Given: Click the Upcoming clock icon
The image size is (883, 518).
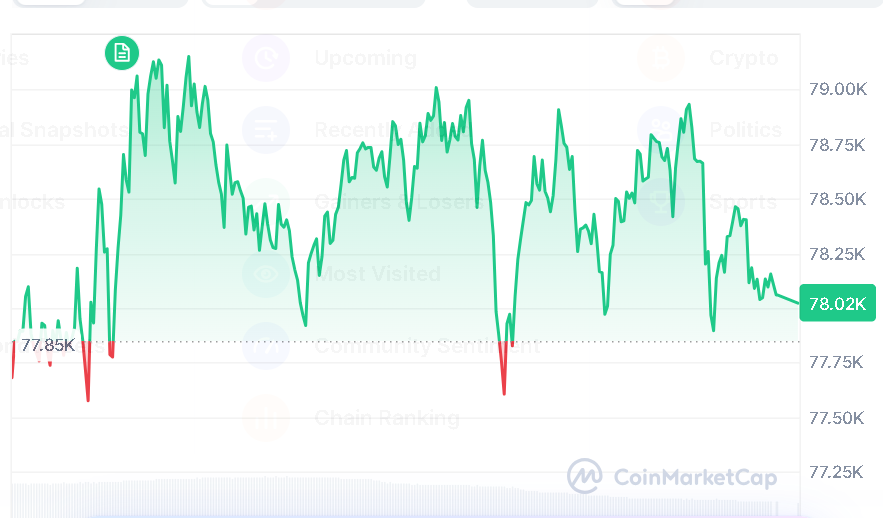Looking at the screenshot, I should 266,58.
